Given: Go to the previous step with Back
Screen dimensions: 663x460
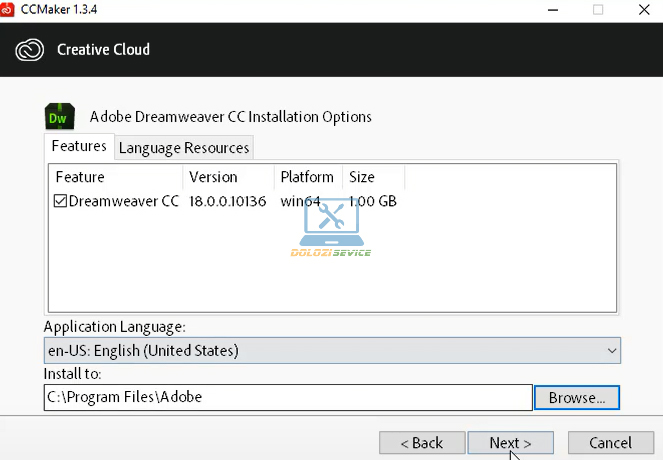Looking at the screenshot, I should (421, 442).
